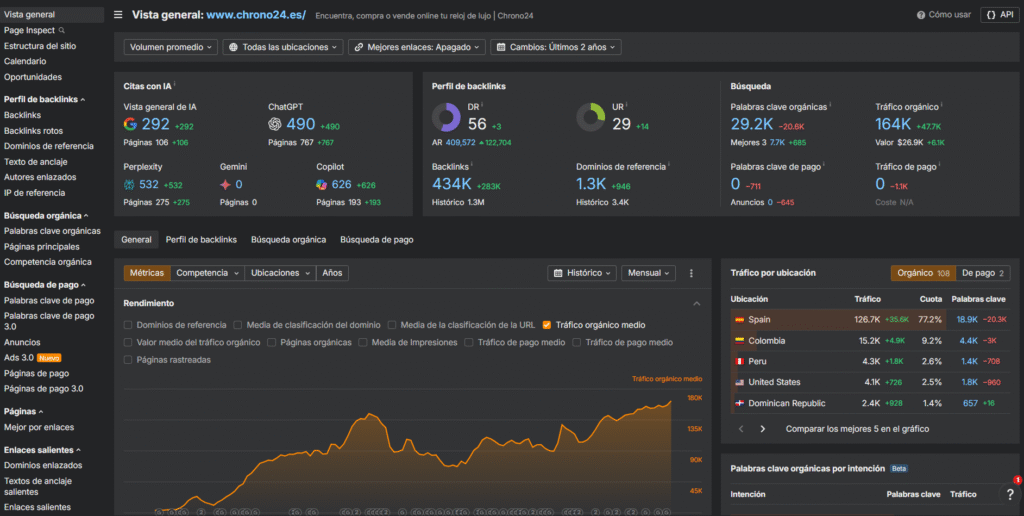Click the next arrow in Tráfico por ubicación
The height and width of the screenshot is (516, 1024).
click(763, 429)
